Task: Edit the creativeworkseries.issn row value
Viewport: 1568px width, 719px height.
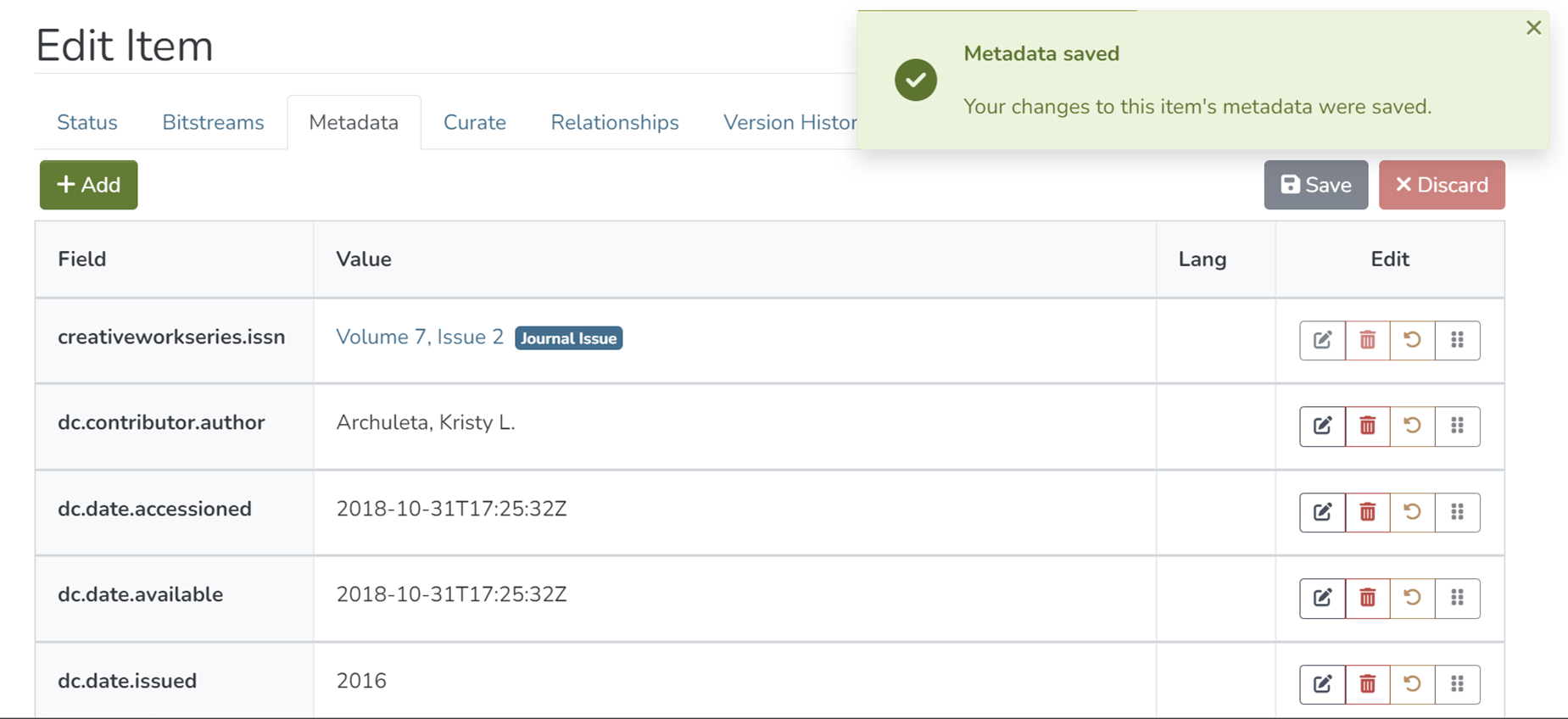Action: [1322, 340]
